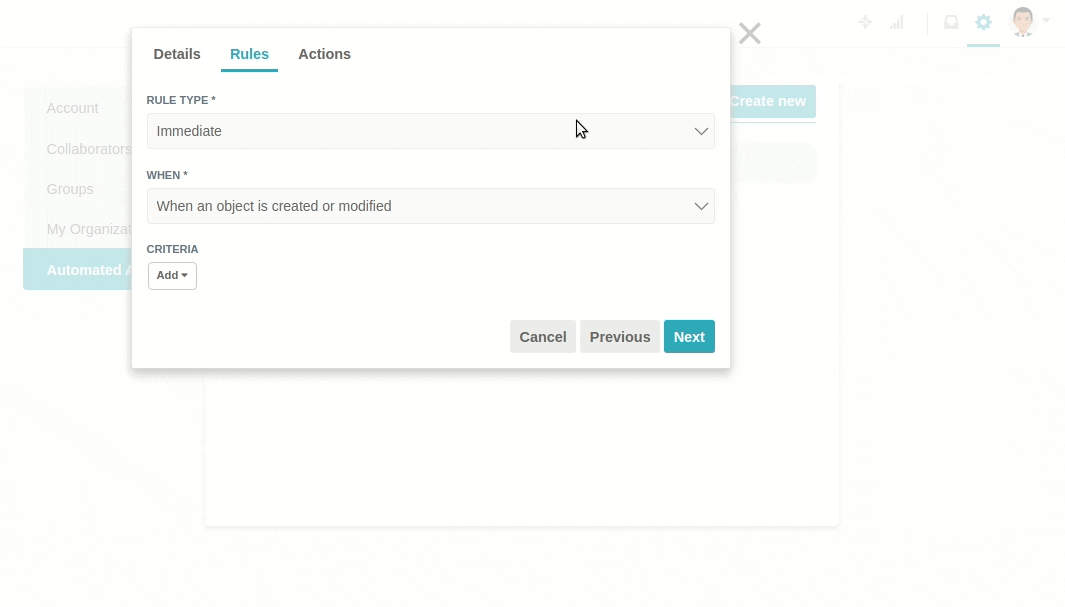Click the crosshair target icon in header

[x=865, y=22]
